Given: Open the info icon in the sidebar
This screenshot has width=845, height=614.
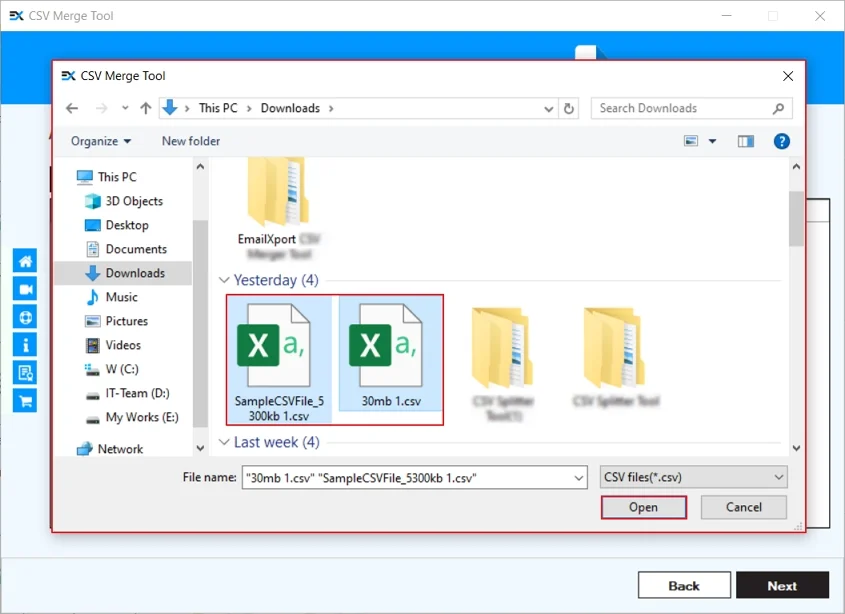Looking at the screenshot, I should point(24,345).
